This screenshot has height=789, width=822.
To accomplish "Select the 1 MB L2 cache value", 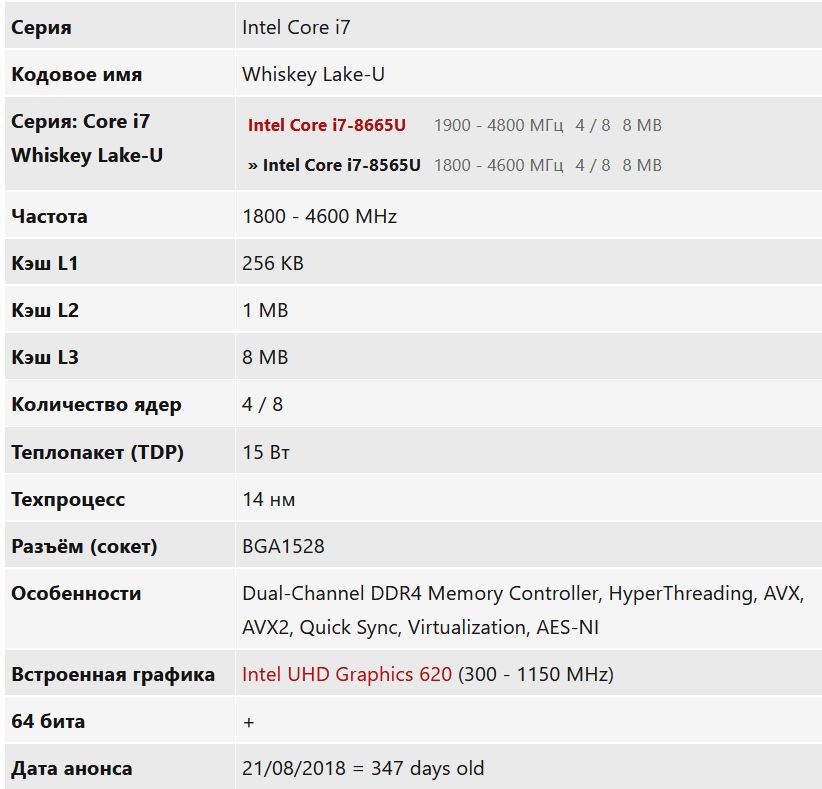I will [265, 310].
